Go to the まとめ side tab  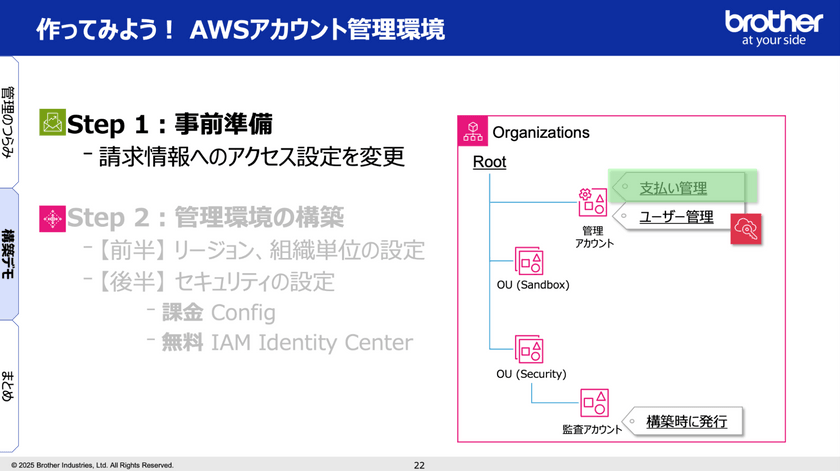pyautogui.click(x=9, y=385)
